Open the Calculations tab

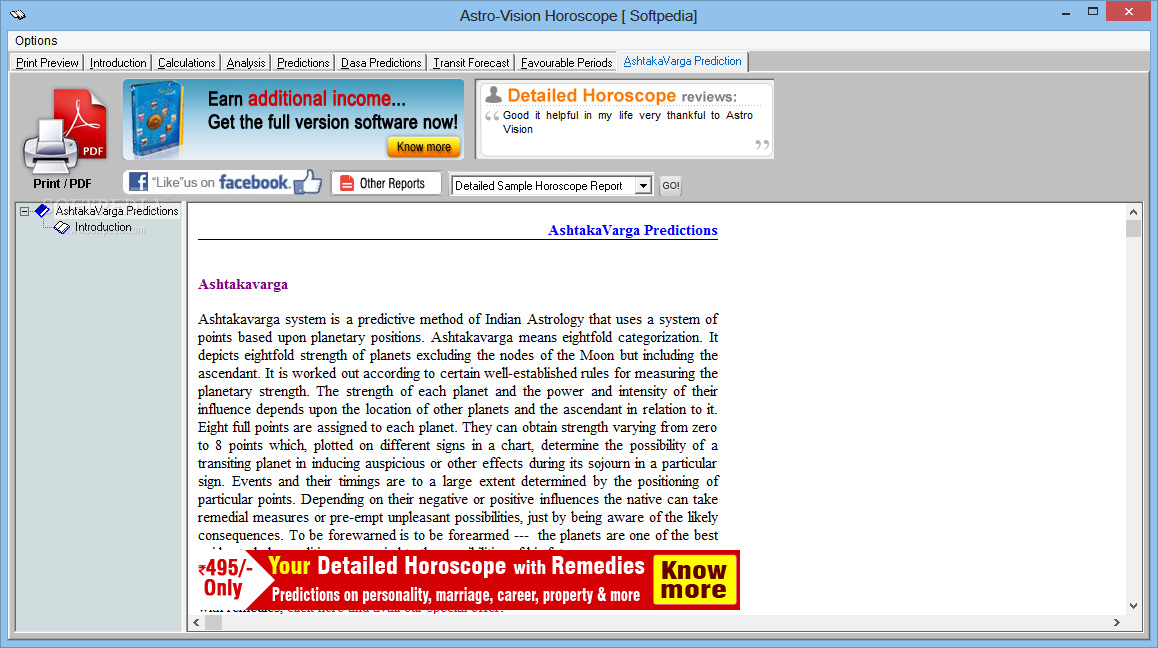(186, 63)
